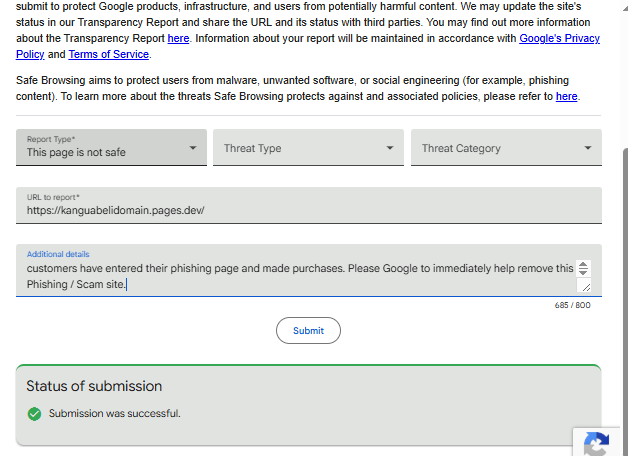Click inside the Additional details text area

pos(290,275)
